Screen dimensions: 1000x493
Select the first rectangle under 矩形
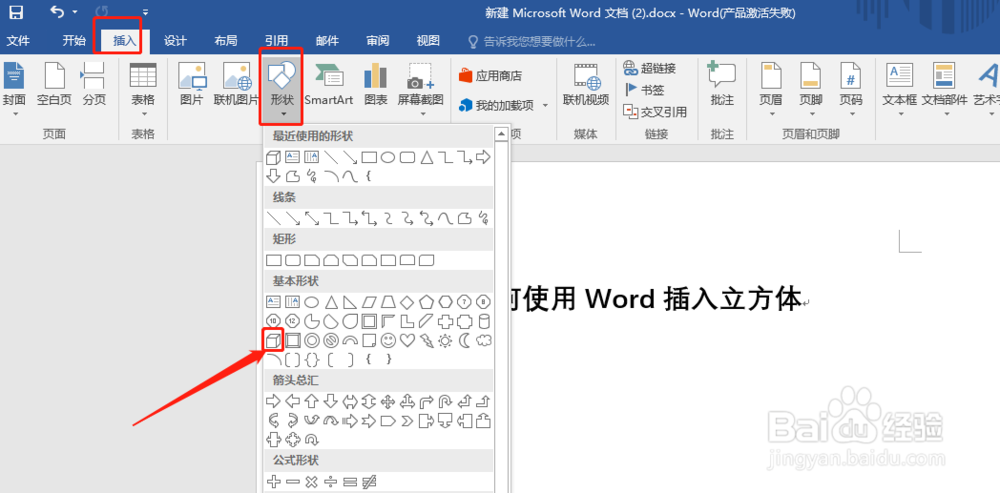pos(273,260)
